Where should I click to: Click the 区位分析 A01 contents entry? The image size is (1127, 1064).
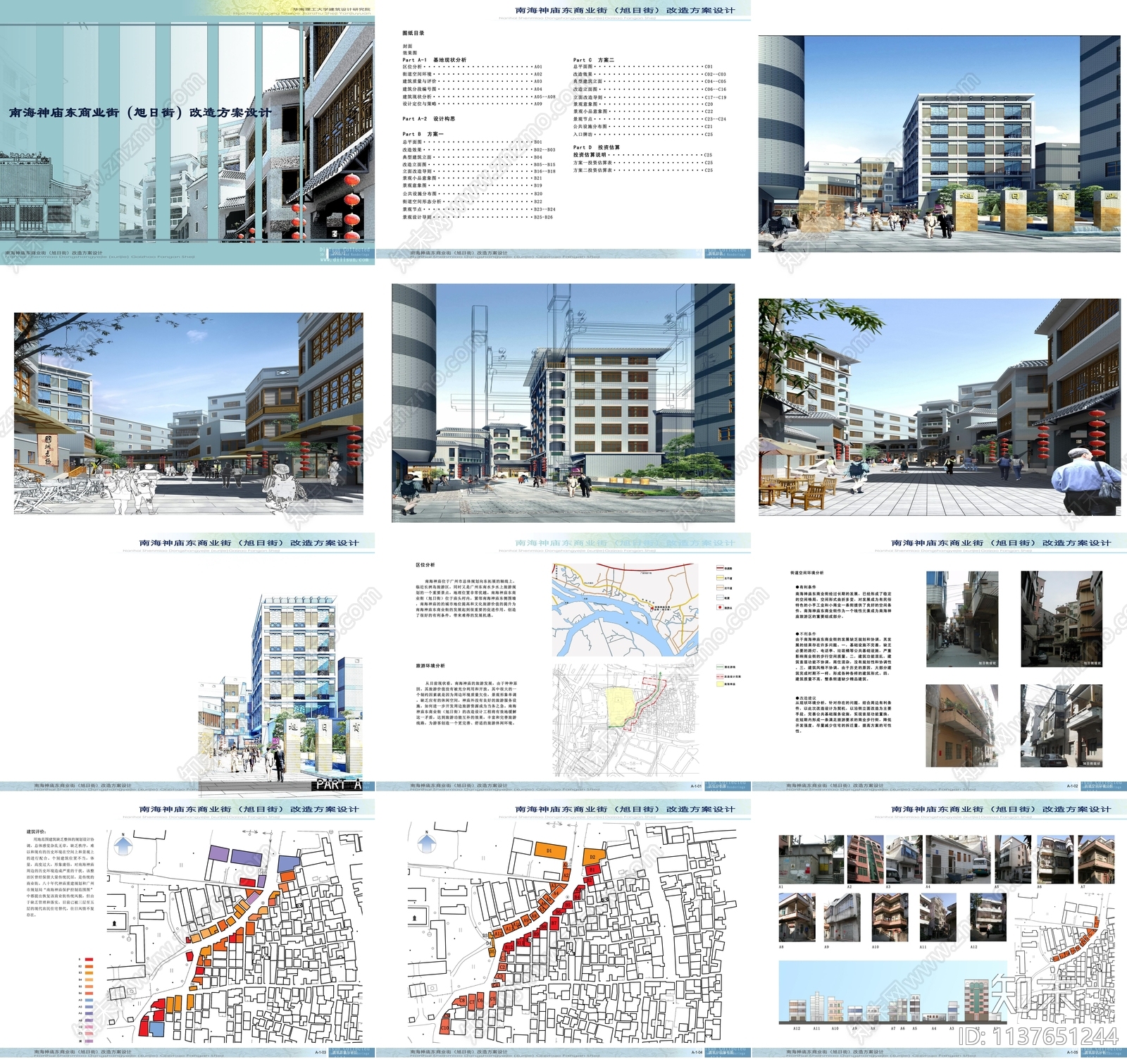tap(472, 67)
